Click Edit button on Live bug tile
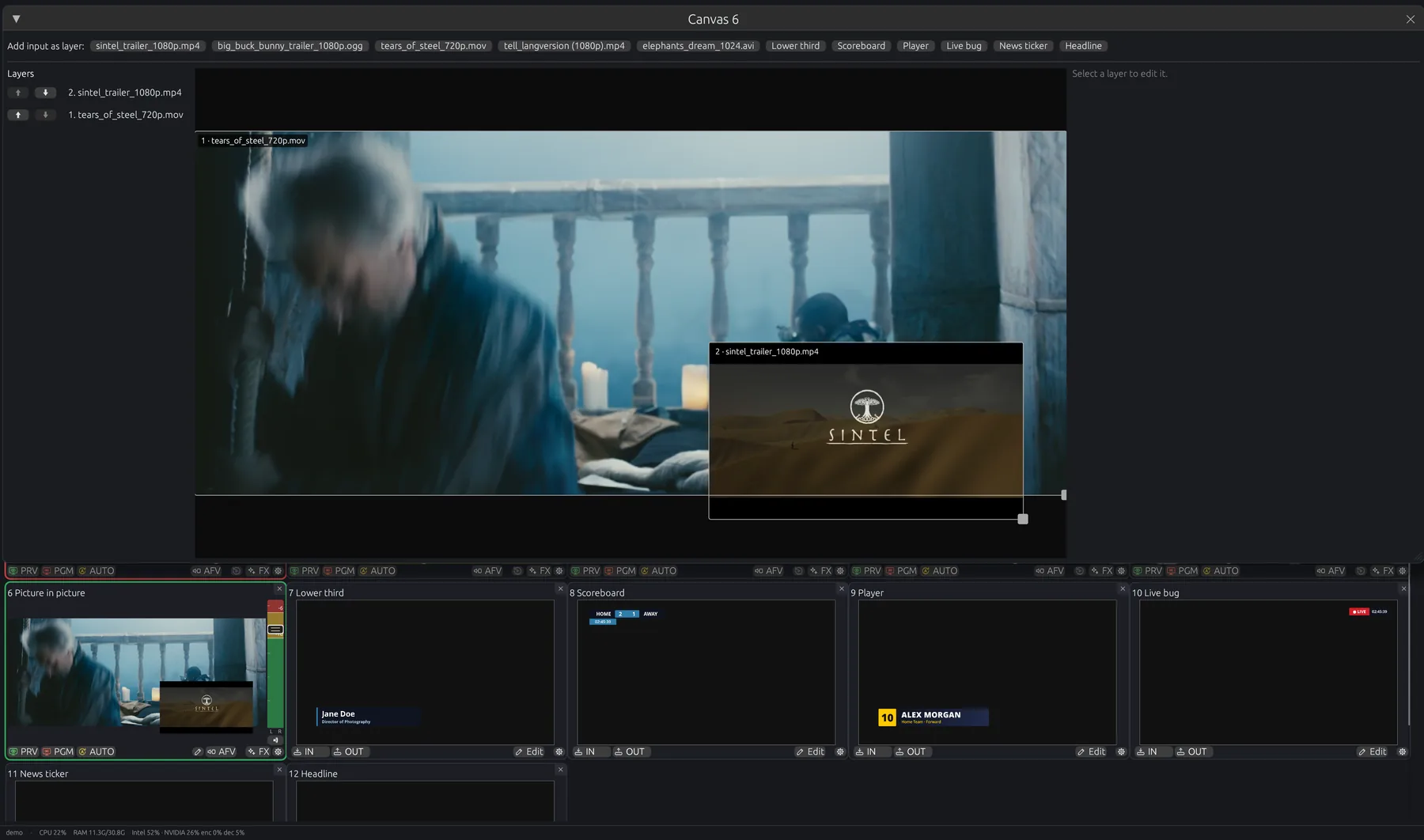 point(1372,751)
